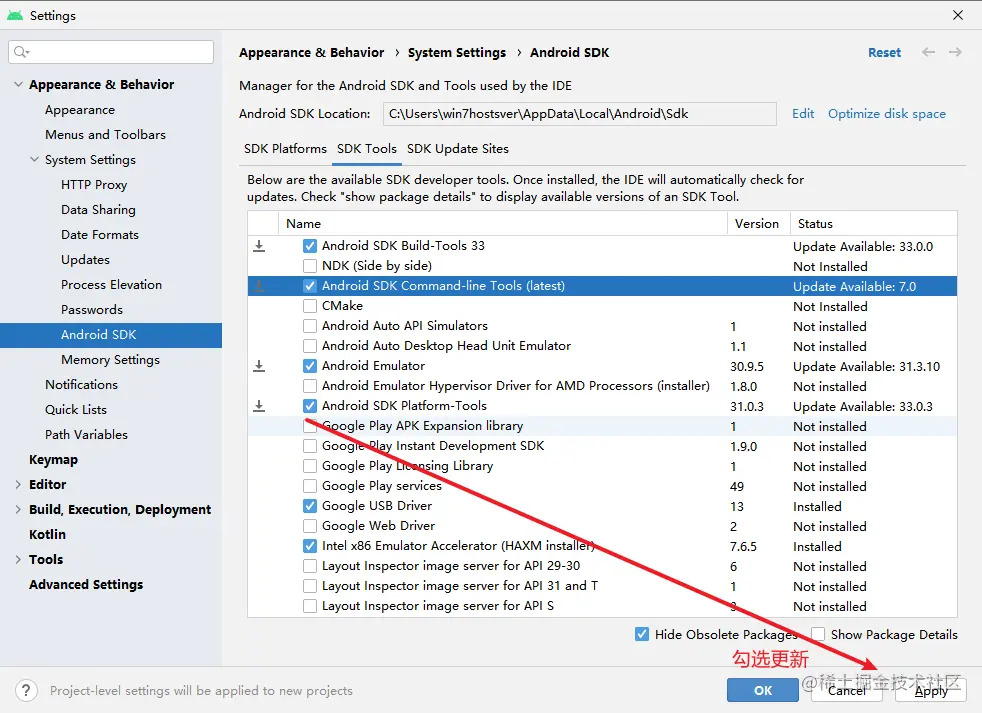Expand the Tools settings section

point(18,559)
